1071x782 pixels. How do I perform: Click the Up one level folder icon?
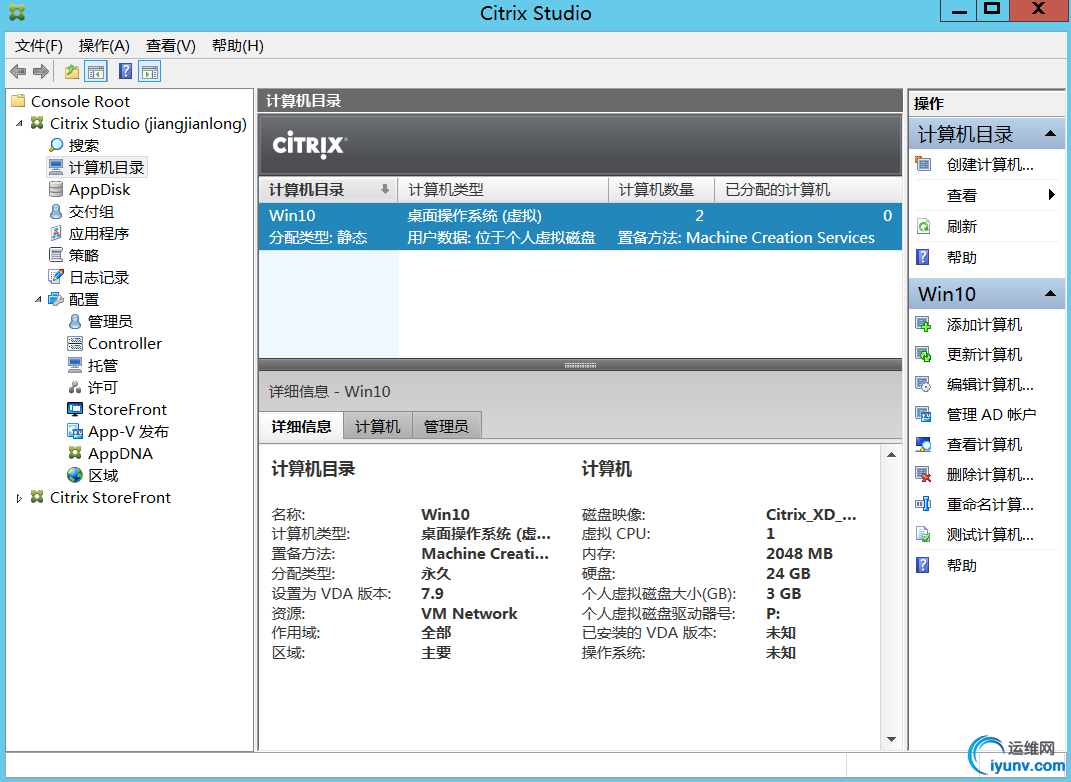click(x=72, y=71)
